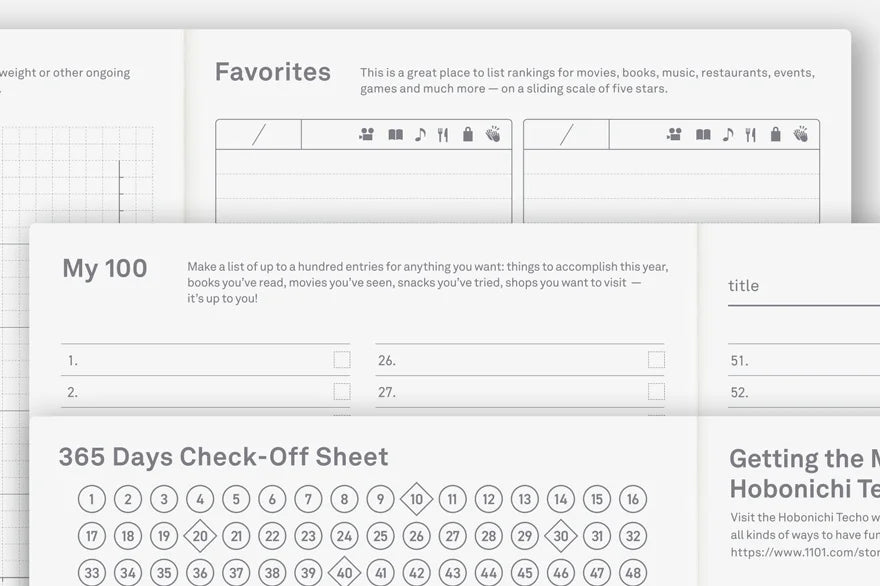The width and height of the screenshot is (880, 586).
Task: Tick the checkbox for entry 1 in My 100
Action: [342, 360]
